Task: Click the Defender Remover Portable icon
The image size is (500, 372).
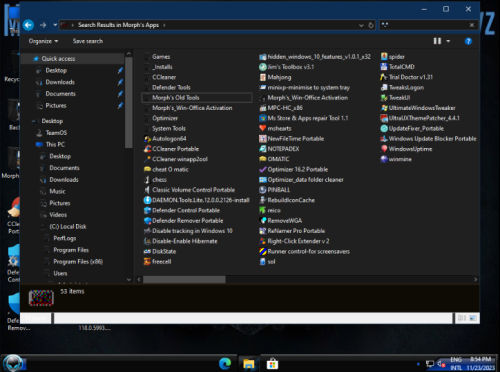Action: coord(147,221)
